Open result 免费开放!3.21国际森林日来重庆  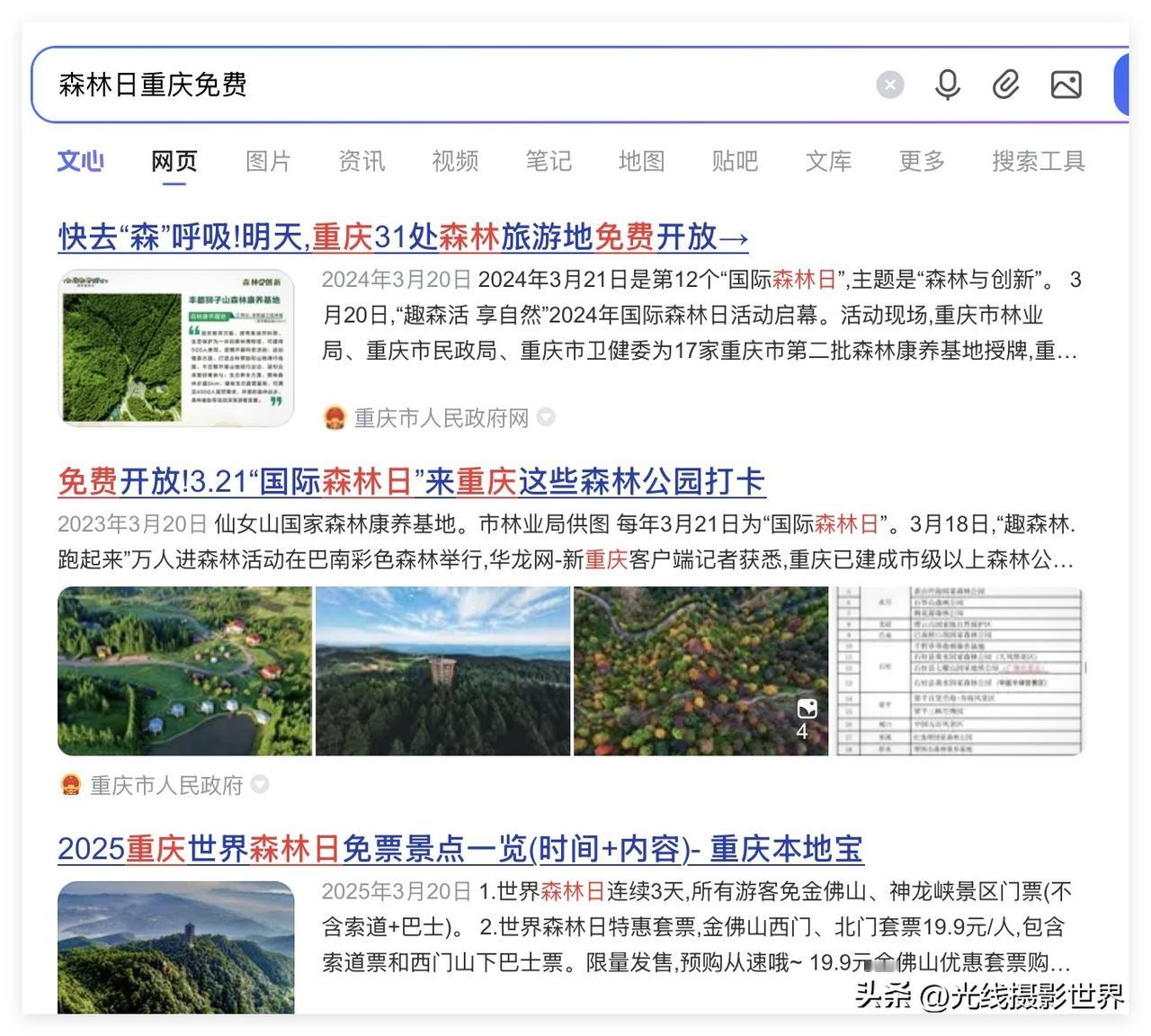click(411, 481)
